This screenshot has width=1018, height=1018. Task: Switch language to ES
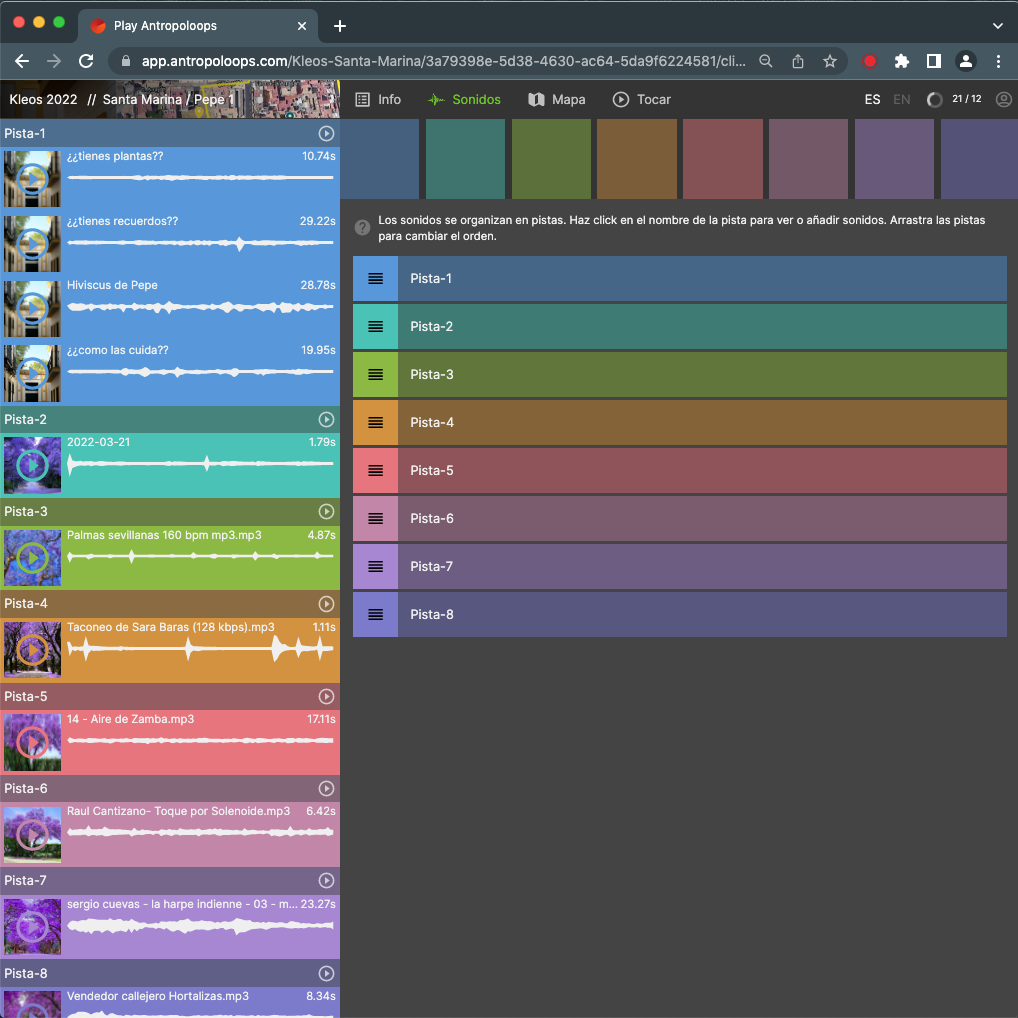tap(872, 100)
